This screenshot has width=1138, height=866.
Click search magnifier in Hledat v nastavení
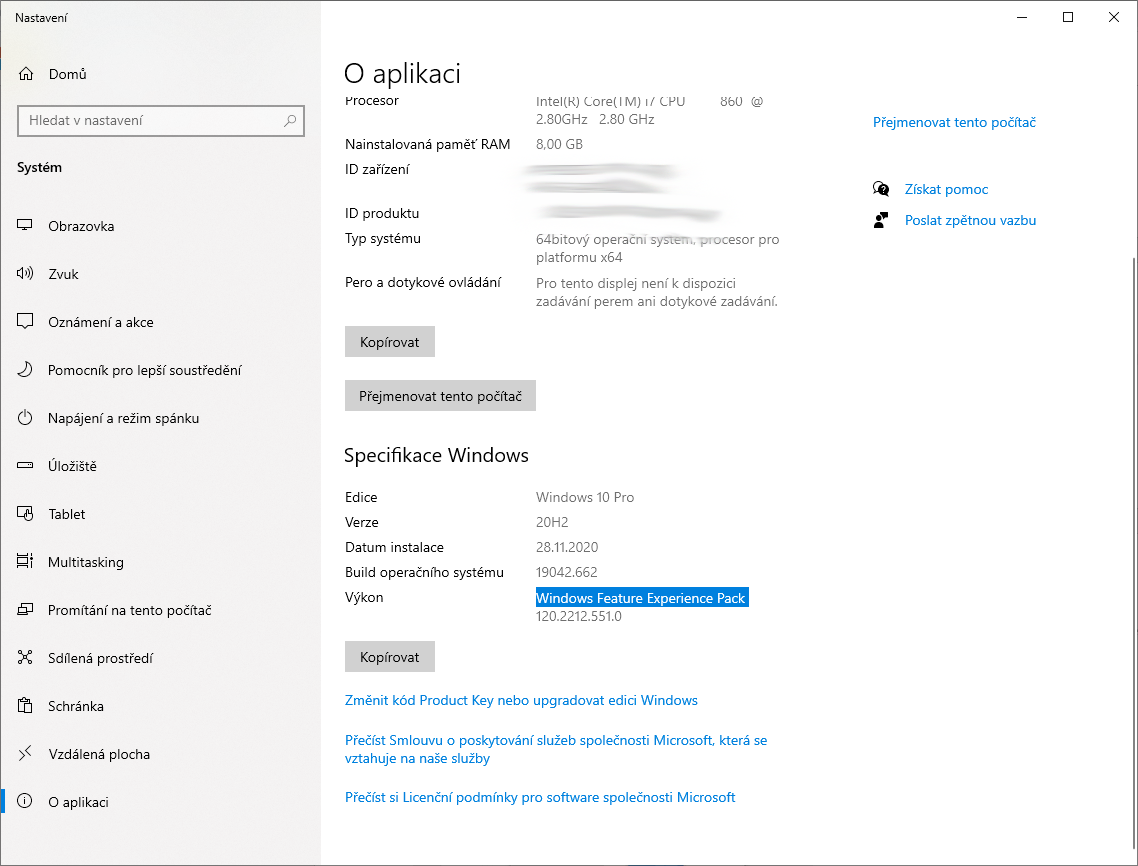point(290,121)
